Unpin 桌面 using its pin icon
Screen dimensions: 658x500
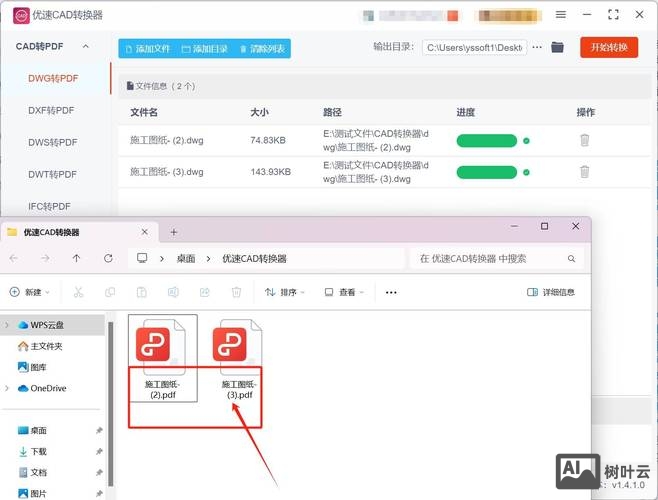coord(99,430)
